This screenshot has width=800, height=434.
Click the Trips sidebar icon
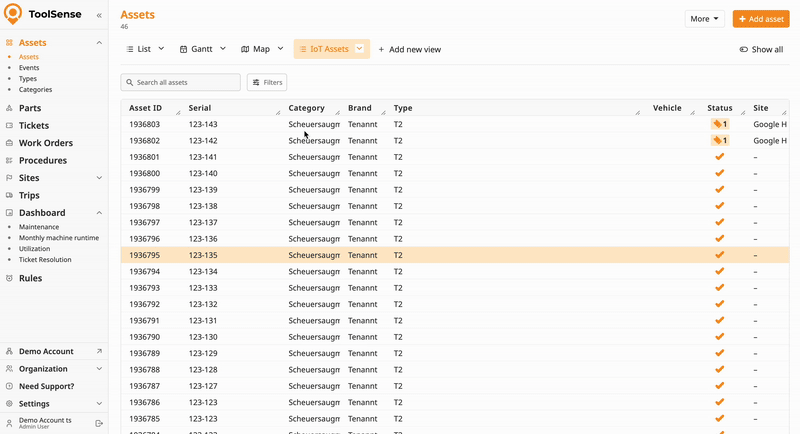(9, 195)
